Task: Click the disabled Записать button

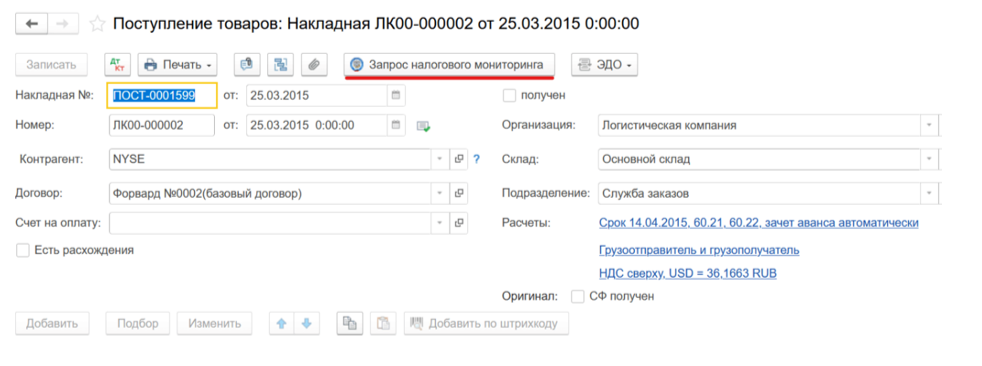Action: click(51, 64)
